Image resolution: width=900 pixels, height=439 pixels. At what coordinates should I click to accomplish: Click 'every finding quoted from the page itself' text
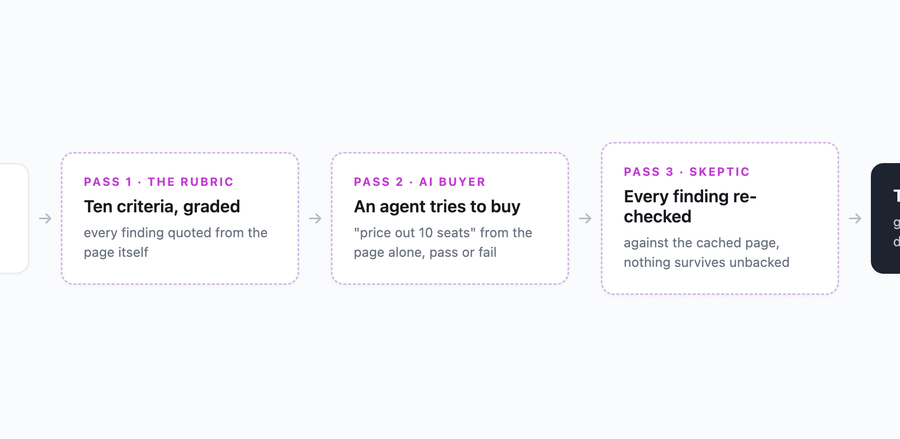pyautogui.click(x=176, y=243)
